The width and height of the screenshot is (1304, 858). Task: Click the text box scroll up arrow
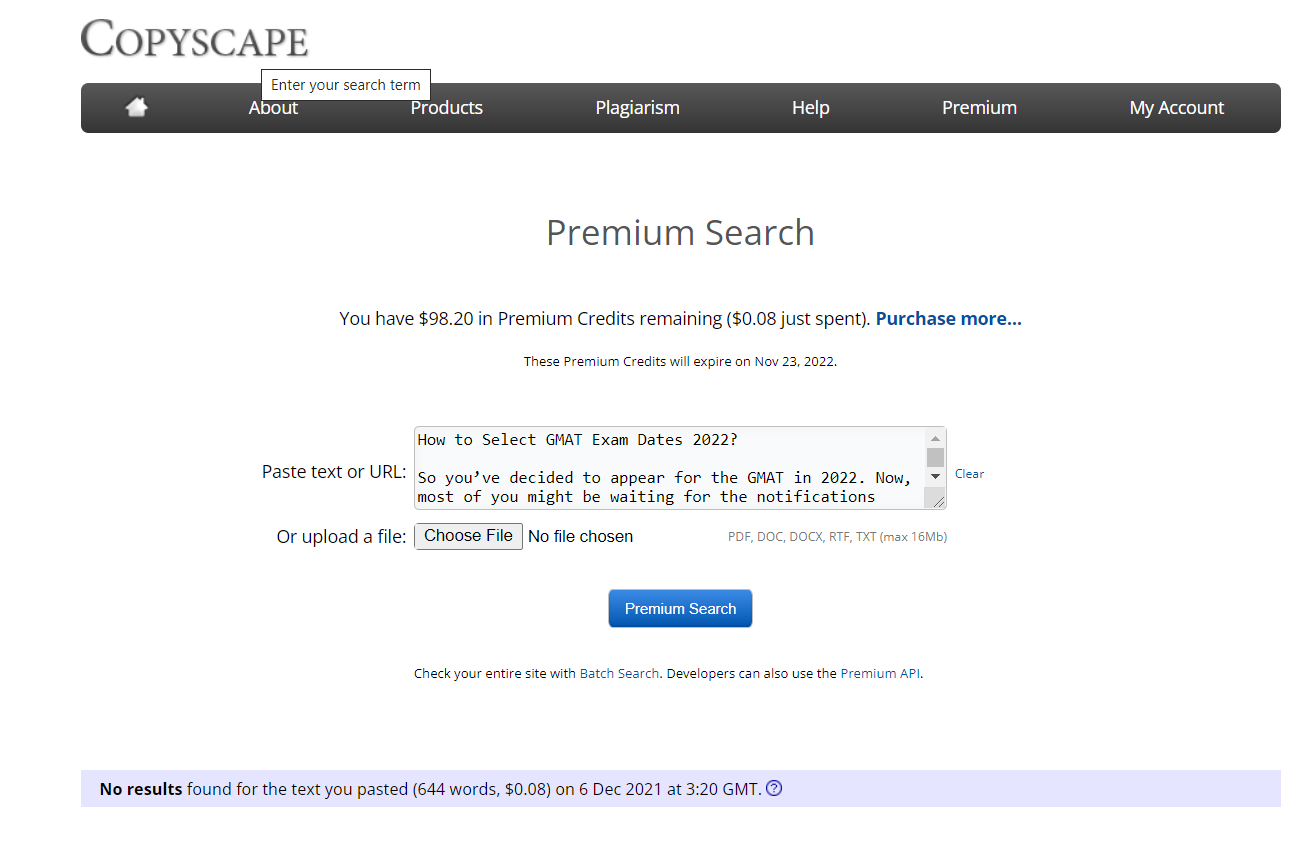pyautogui.click(x=935, y=438)
